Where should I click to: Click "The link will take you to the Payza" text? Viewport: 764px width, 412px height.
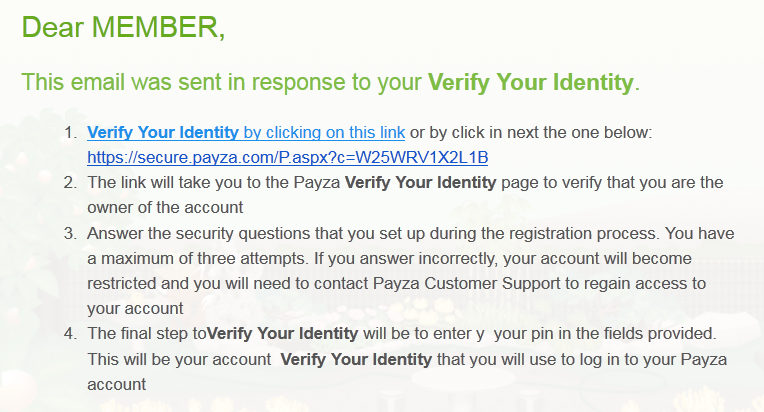tap(214, 183)
